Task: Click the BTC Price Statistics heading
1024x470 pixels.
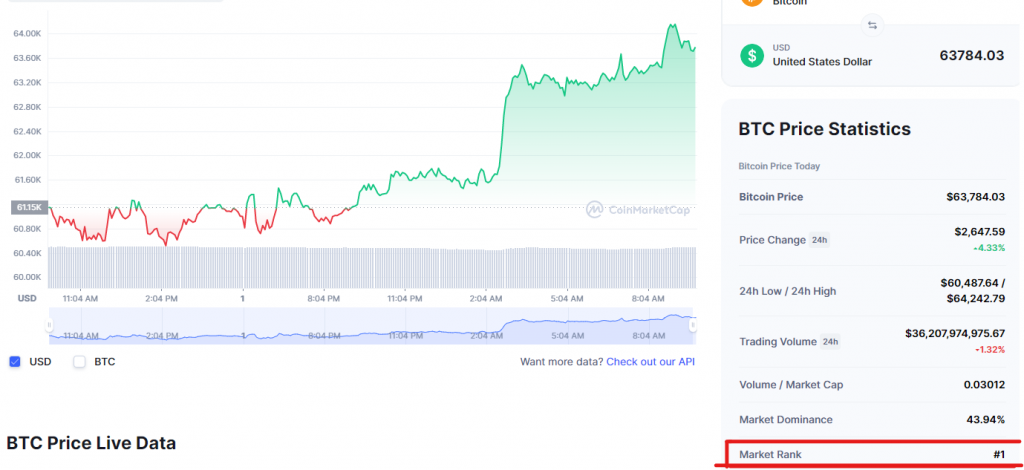Action: tap(824, 129)
